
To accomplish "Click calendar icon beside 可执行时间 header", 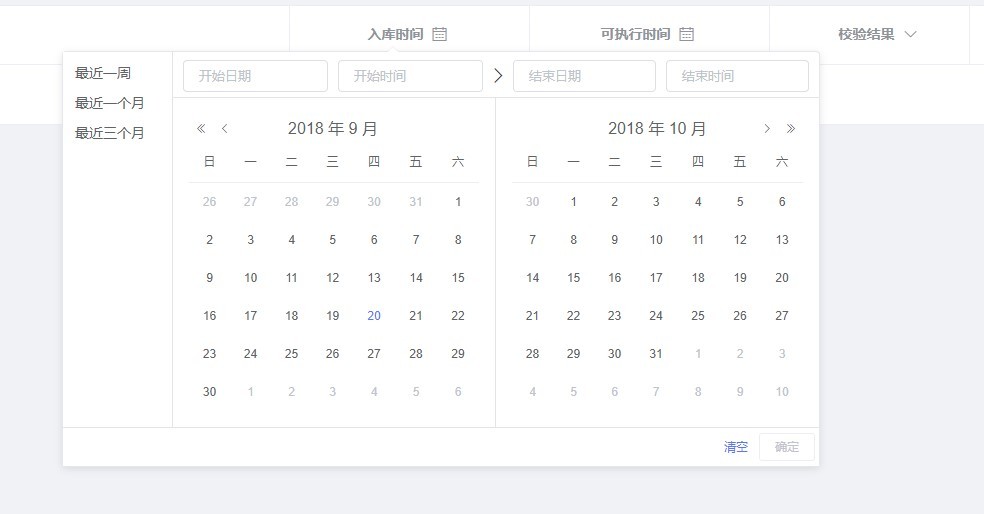I will (x=687, y=34).
